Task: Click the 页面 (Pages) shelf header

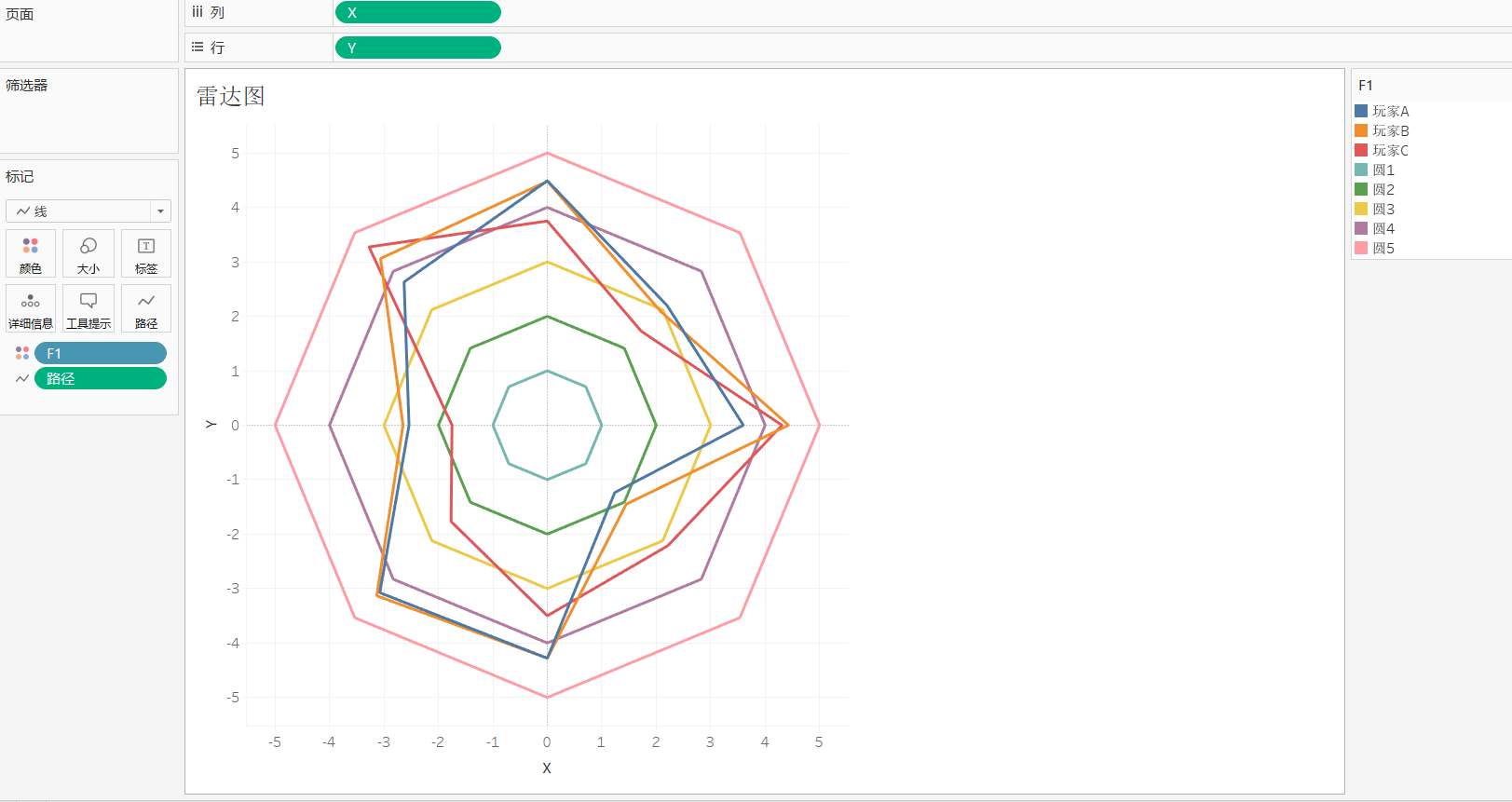Action: pos(20,14)
